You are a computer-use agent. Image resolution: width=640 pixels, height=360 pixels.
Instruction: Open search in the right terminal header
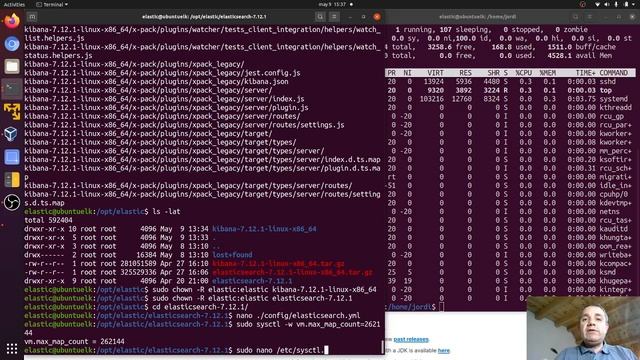click(x=576, y=17)
